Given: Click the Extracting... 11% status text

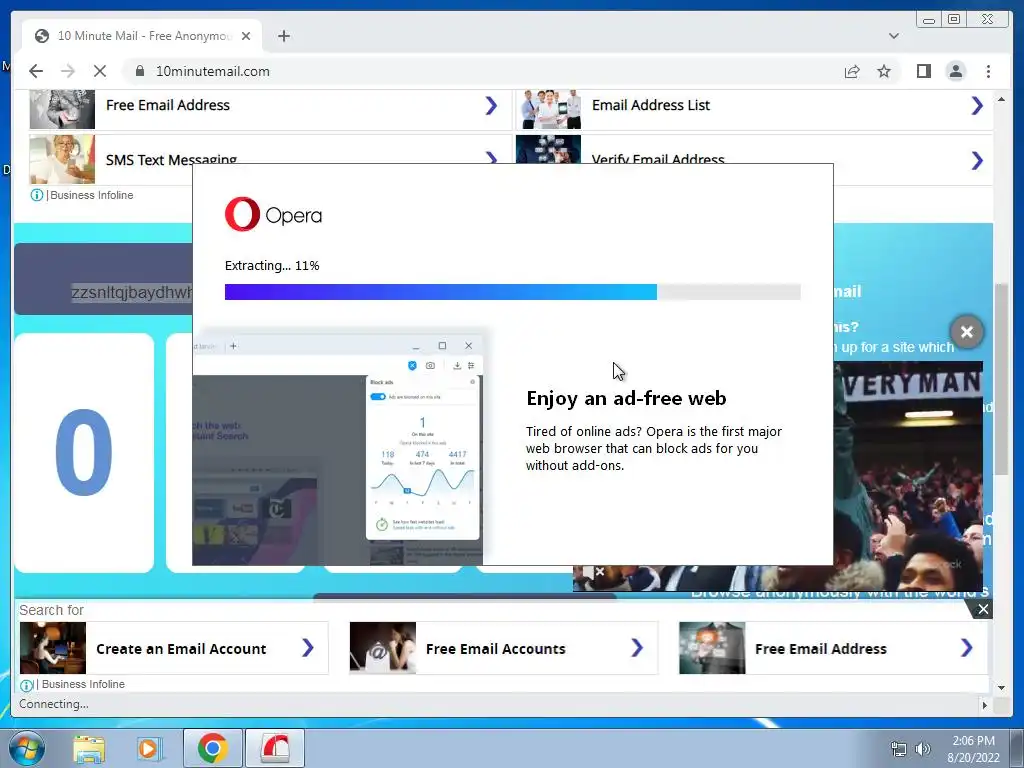Looking at the screenshot, I should point(272,265).
